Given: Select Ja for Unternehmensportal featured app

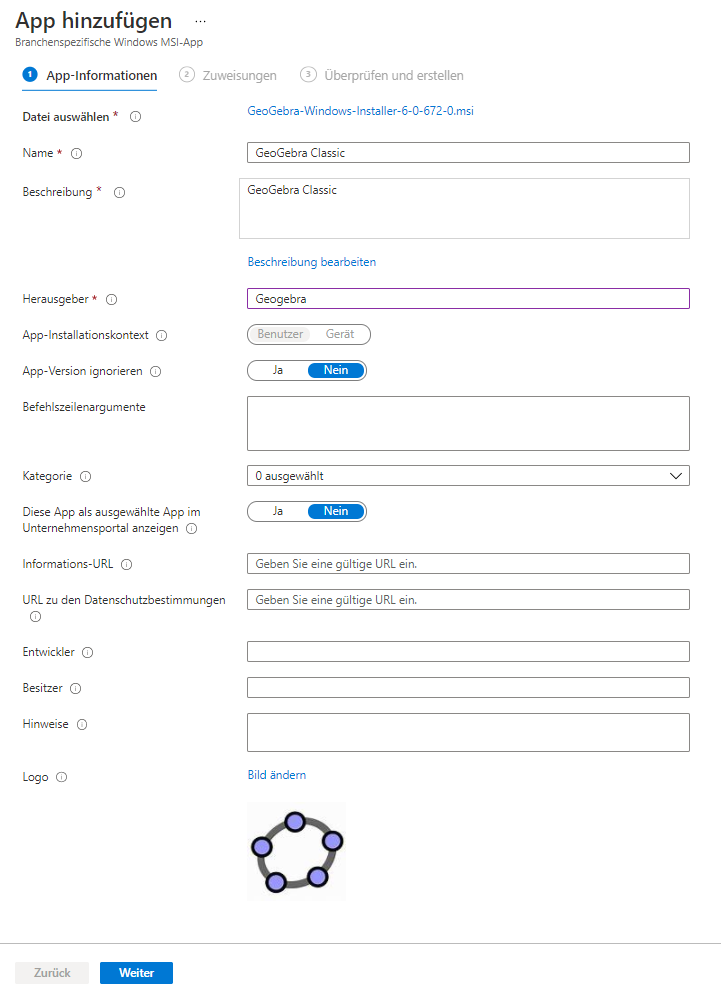Looking at the screenshot, I should pos(278,511).
